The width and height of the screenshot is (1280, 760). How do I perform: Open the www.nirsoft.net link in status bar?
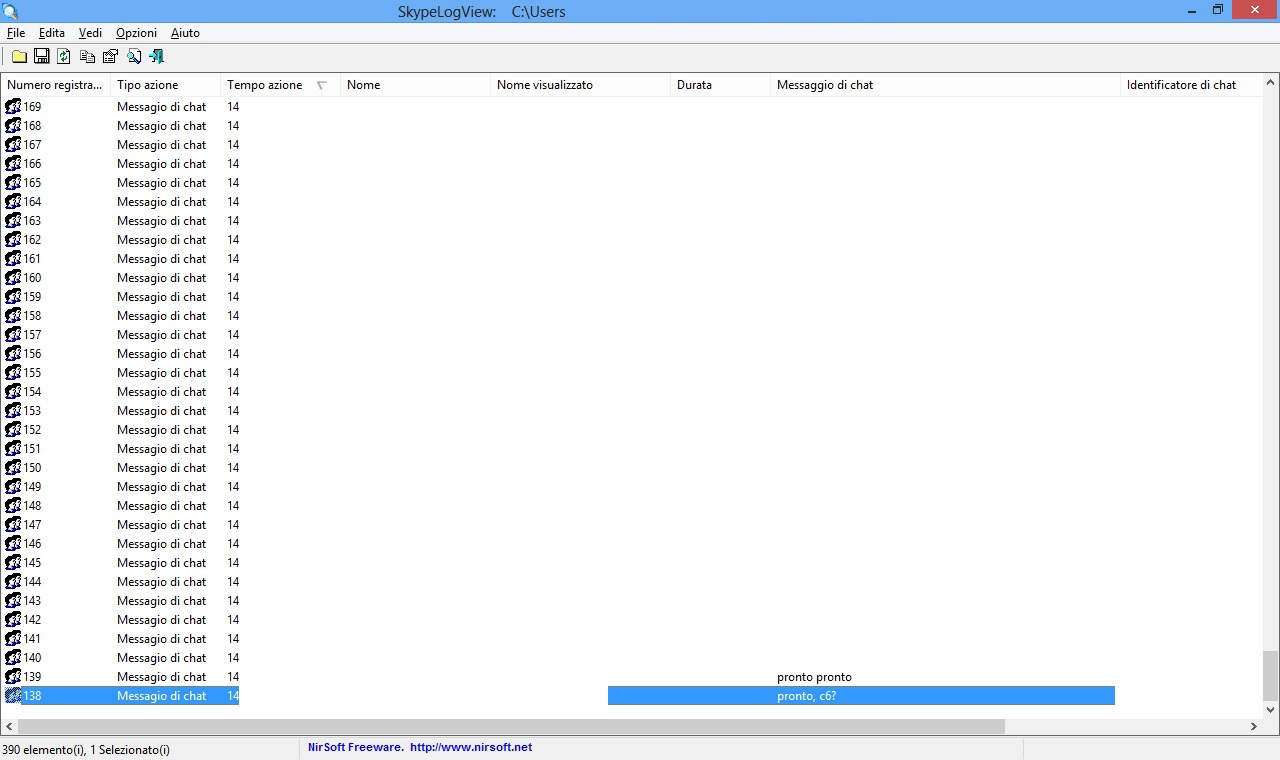point(470,747)
